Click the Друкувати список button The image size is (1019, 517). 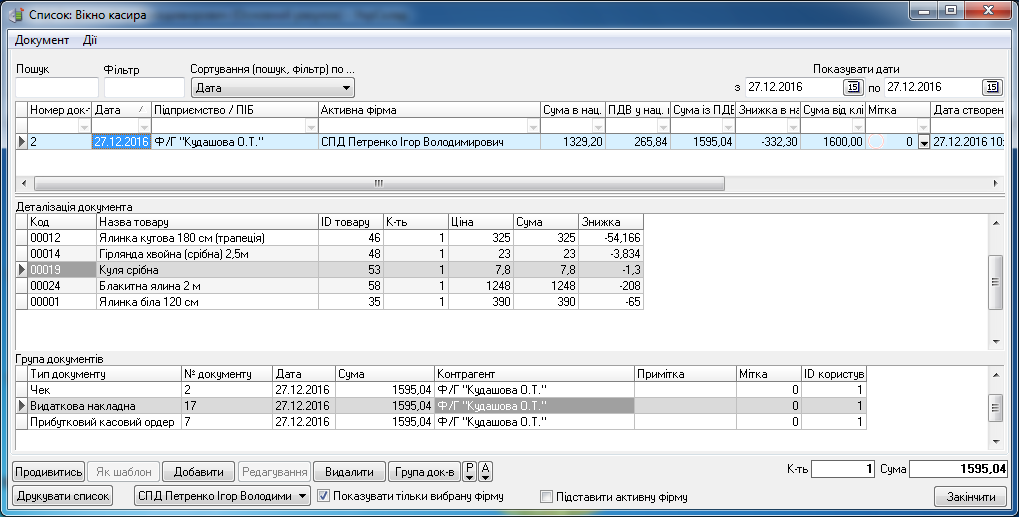coord(62,496)
